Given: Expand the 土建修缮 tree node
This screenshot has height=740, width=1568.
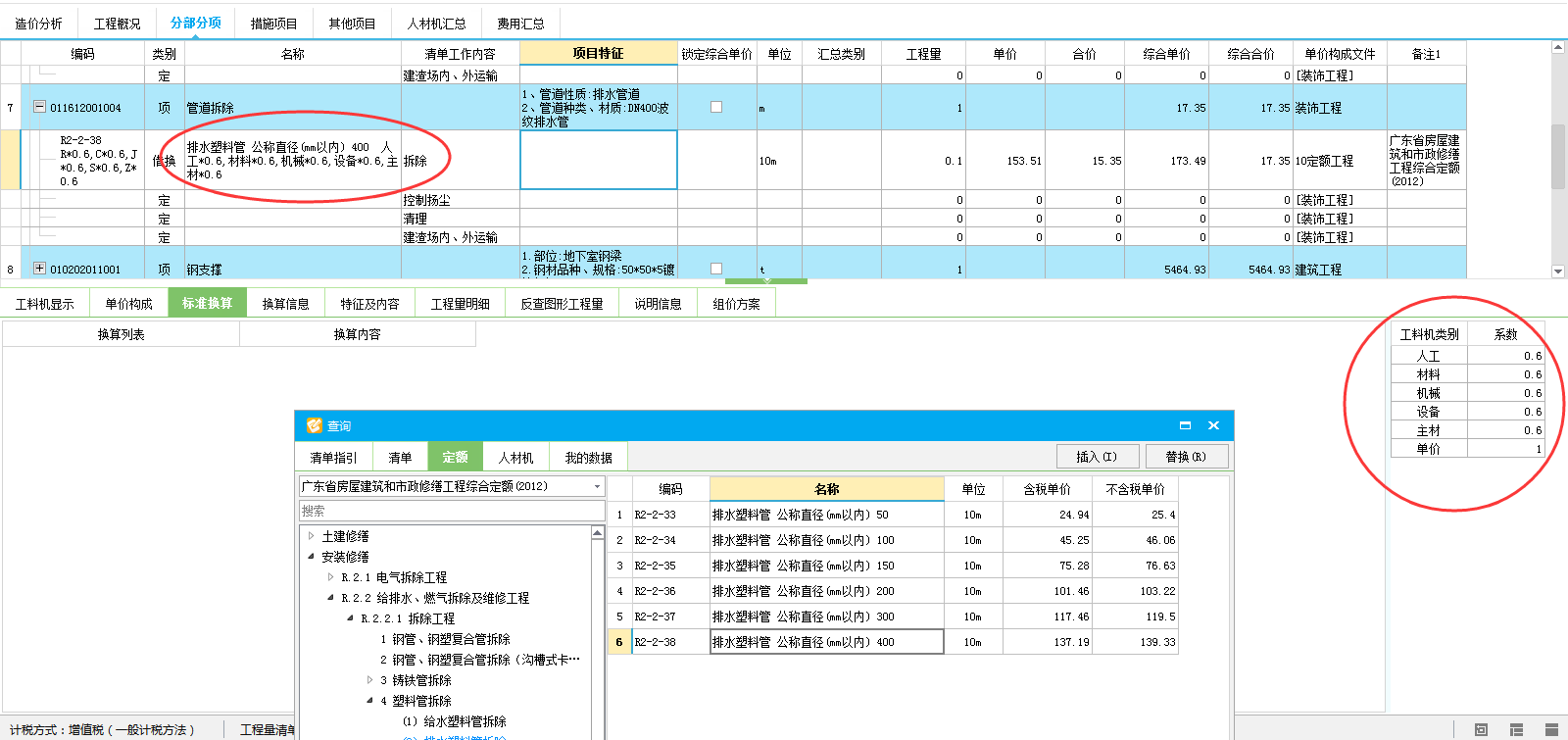Looking at the screenshot, I should pyautogui.click(x=311, y=536).
